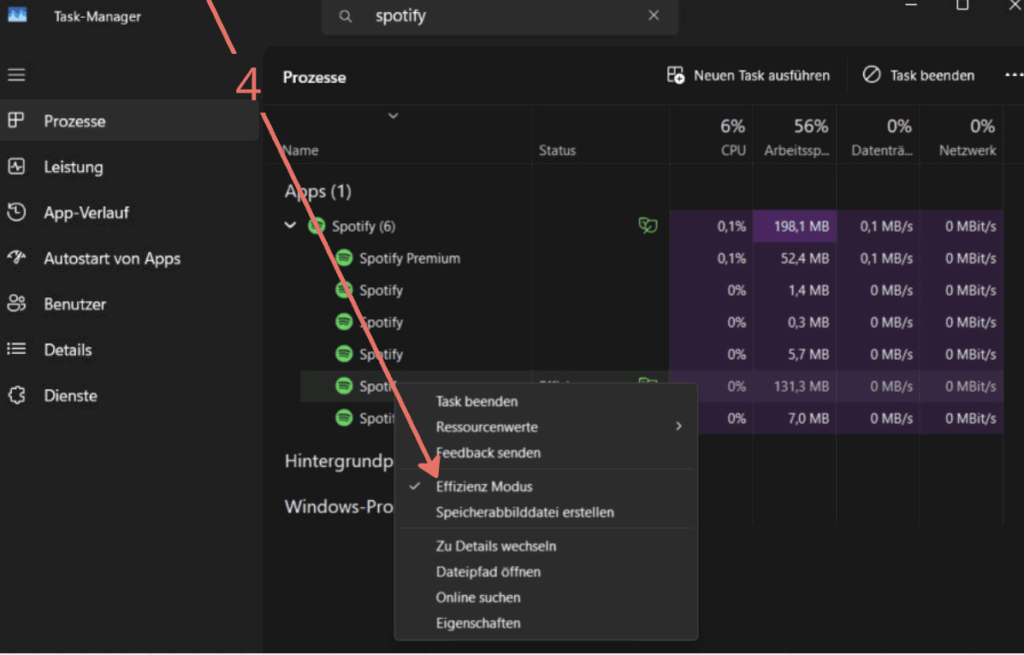Expand the Ressourcenwerte submenu arrow
This screenshot has height=655, width=1024.
click(679, 426)
